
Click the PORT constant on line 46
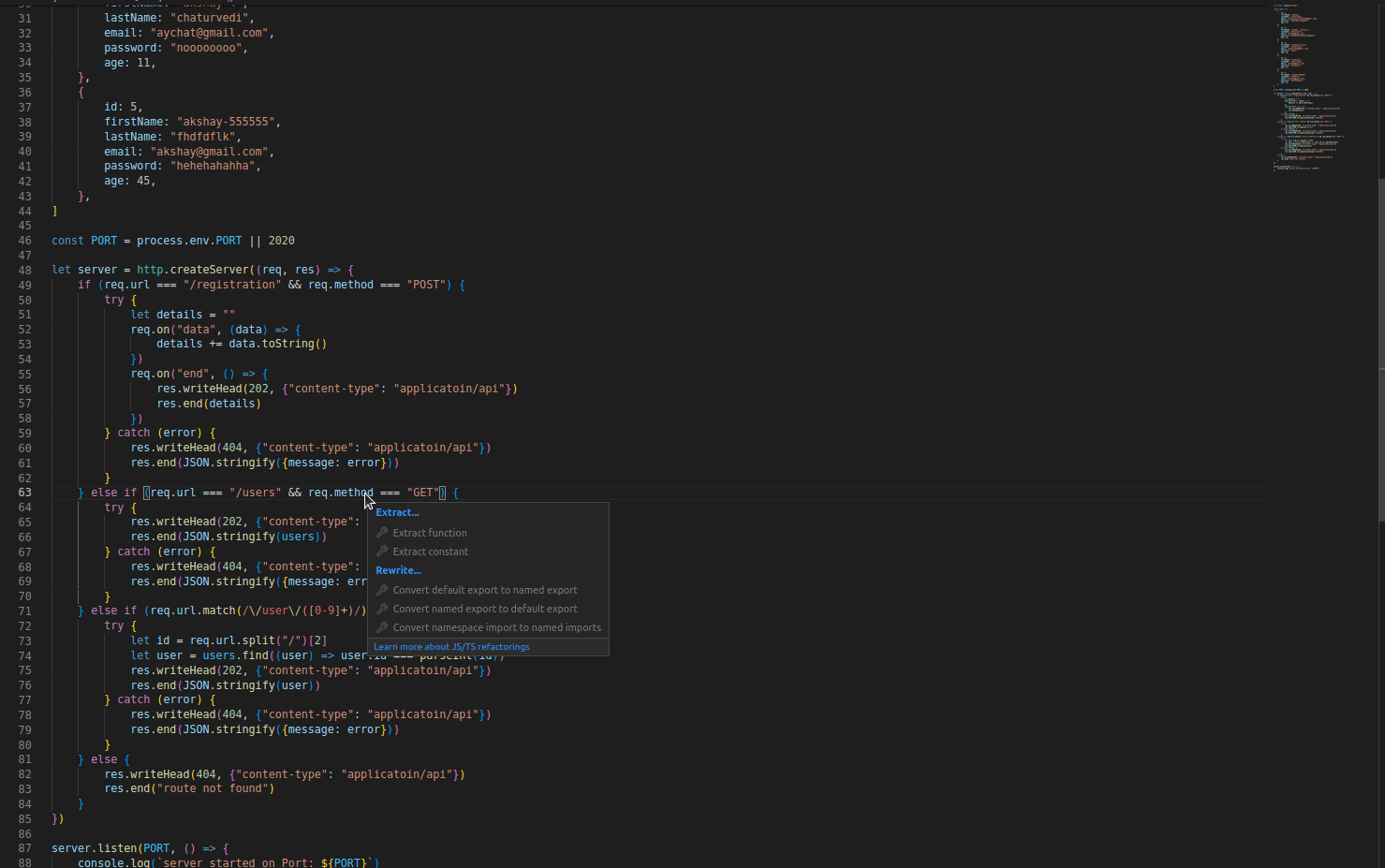point(103,240)
